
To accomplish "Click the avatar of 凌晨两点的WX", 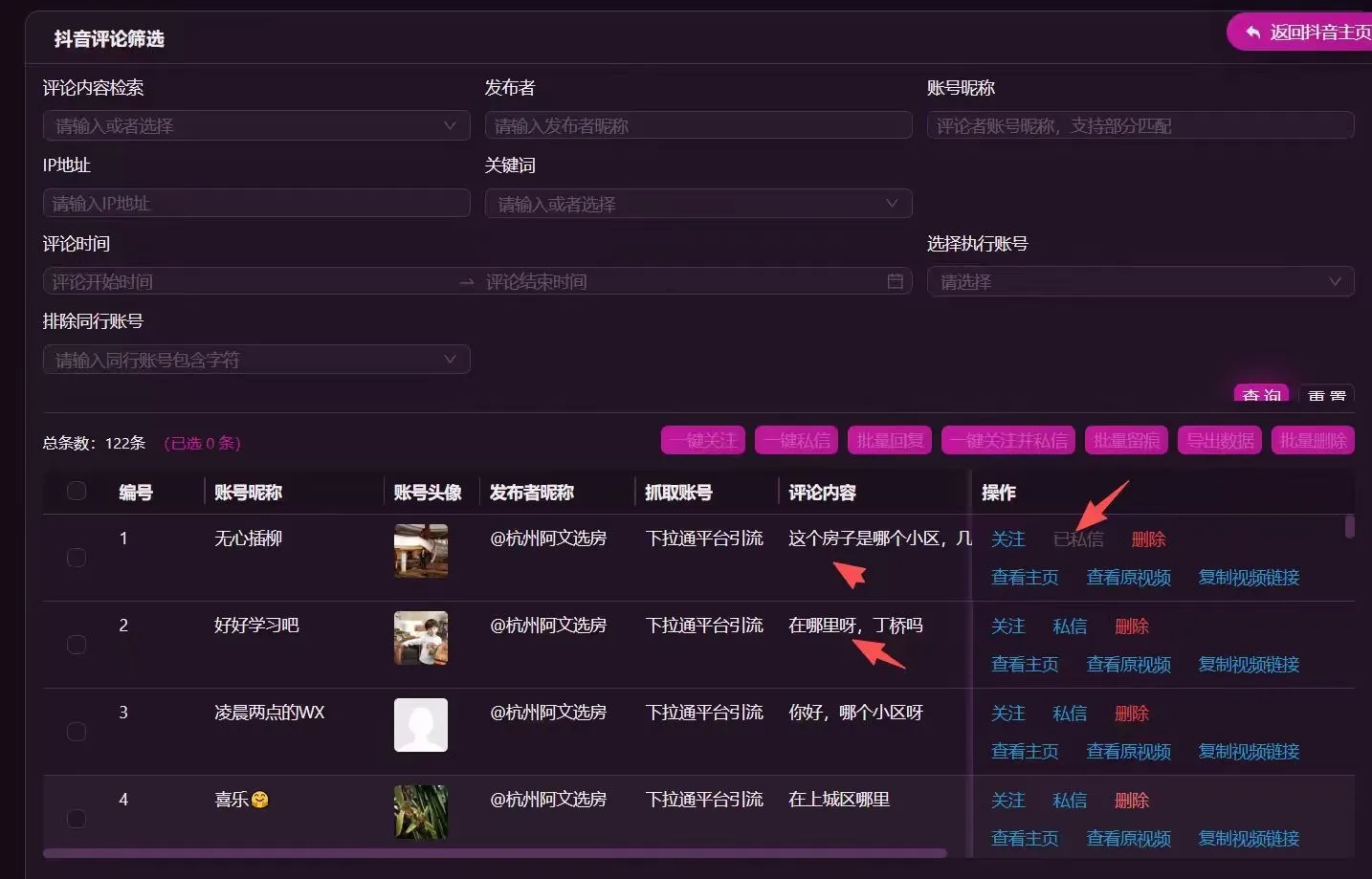I will tap(421, 725).
